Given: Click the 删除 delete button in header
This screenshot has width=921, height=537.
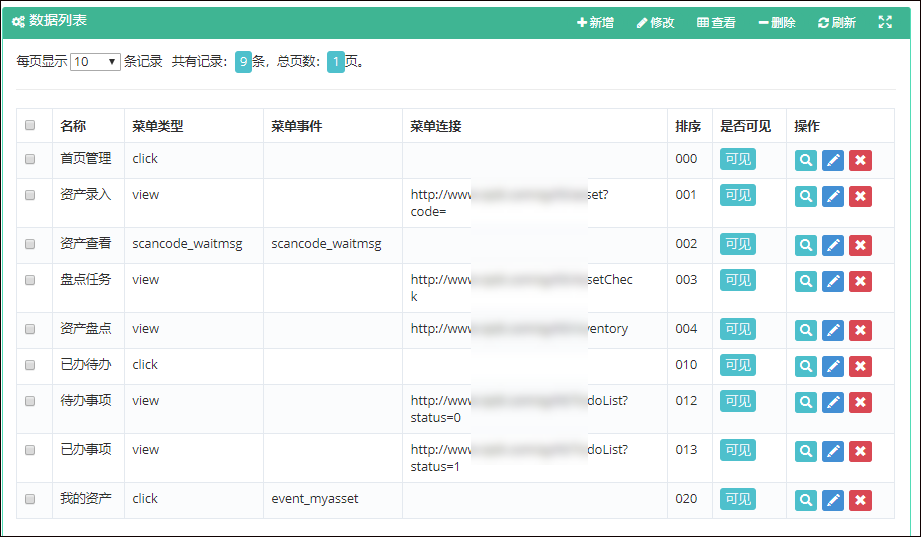Looking at the screenshot, I should [777, 22].
